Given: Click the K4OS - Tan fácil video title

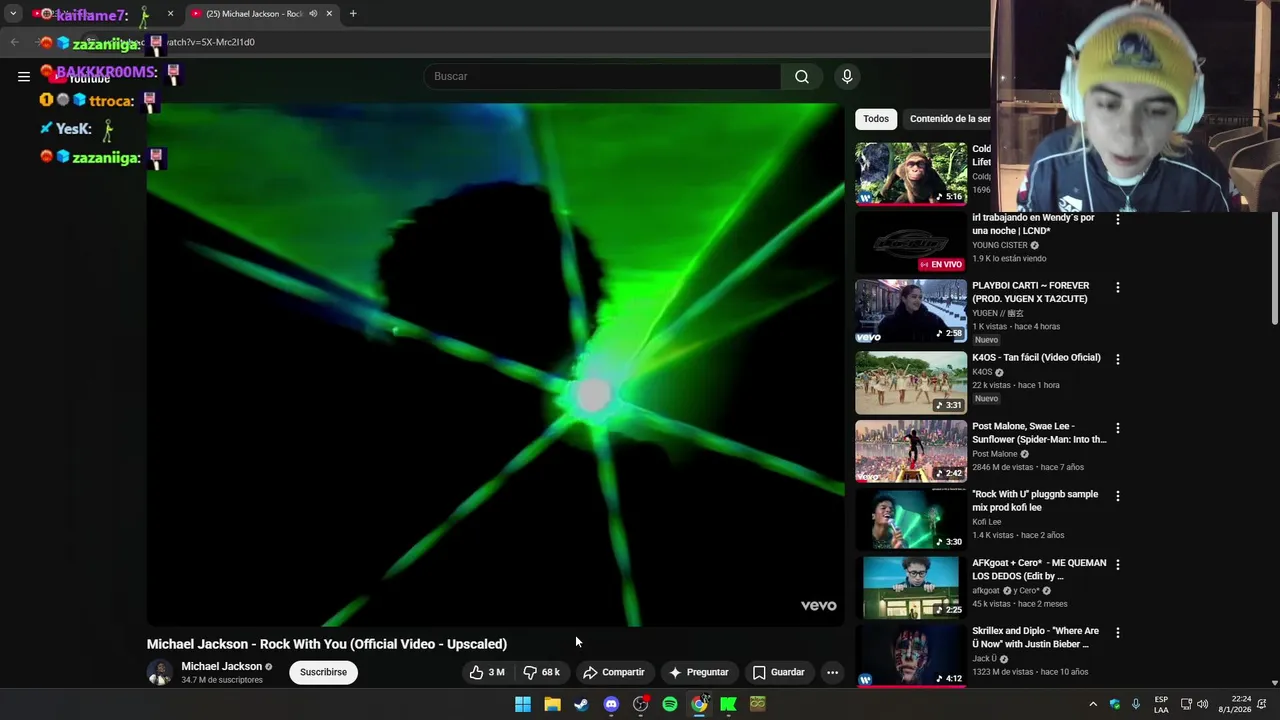Looking at the screenshot, I should click(1036, 357).
